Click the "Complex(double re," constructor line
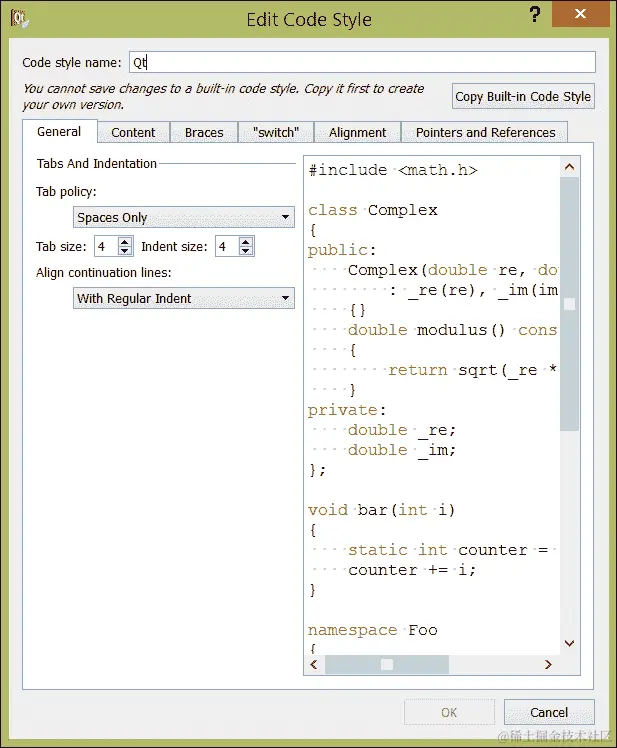This screenshot has height=748, width=617. click(452, 270)
